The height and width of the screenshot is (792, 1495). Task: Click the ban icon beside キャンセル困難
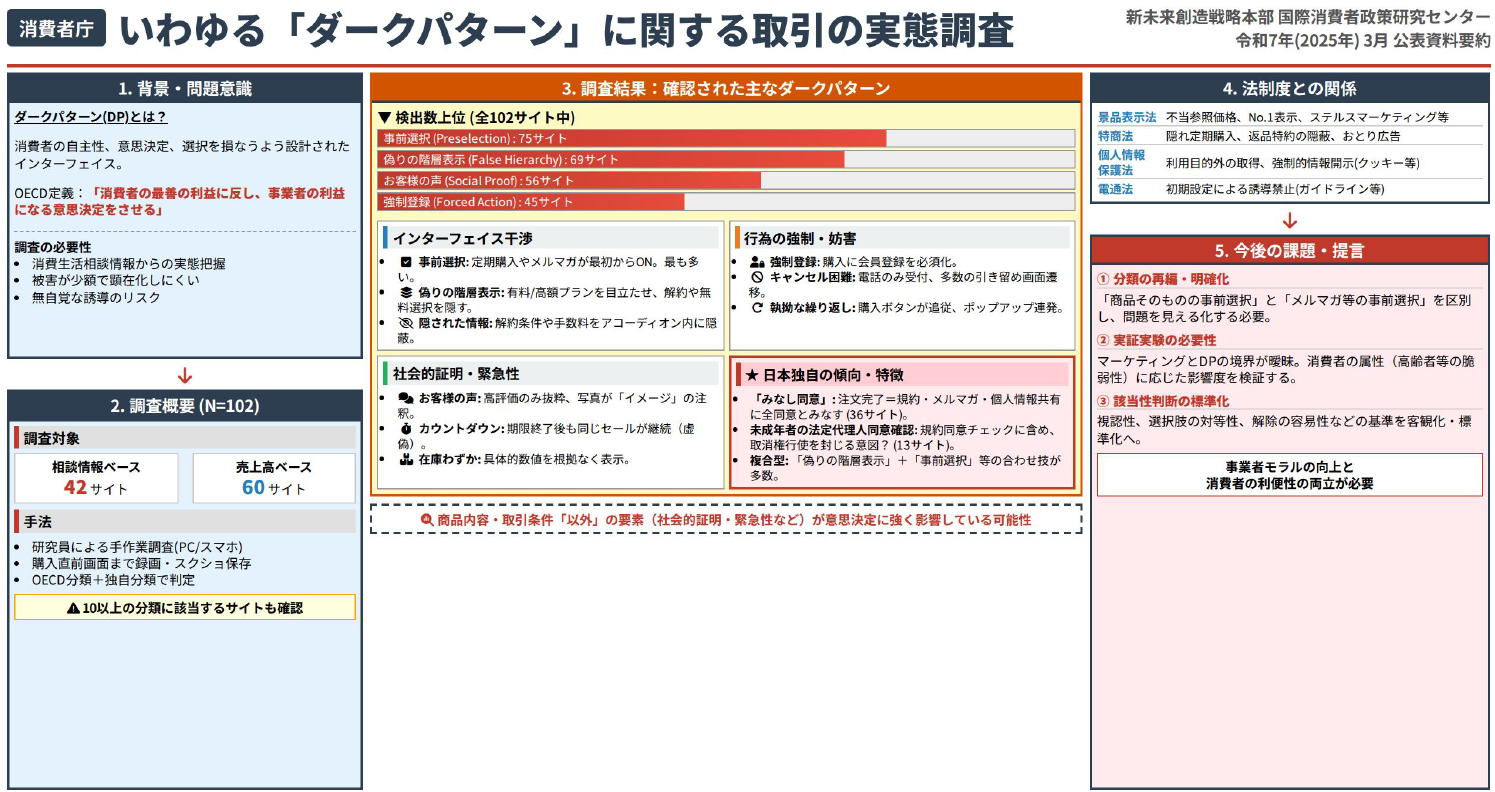(757, 277)
